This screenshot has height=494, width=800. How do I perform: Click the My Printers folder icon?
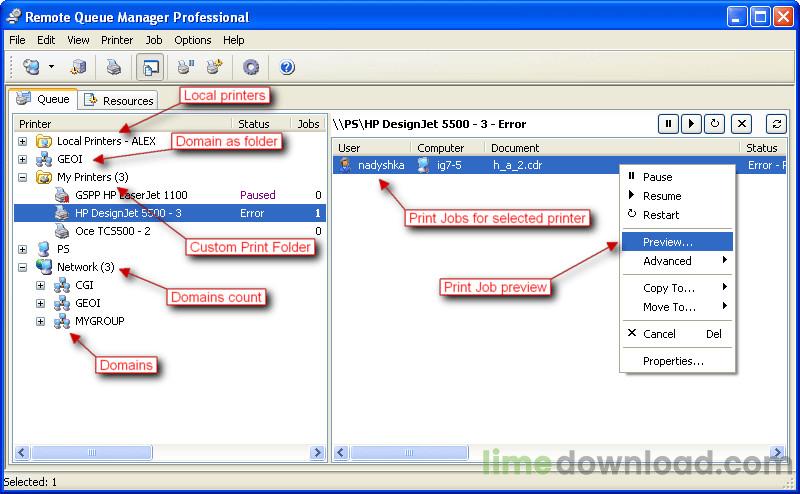[44, 177]
